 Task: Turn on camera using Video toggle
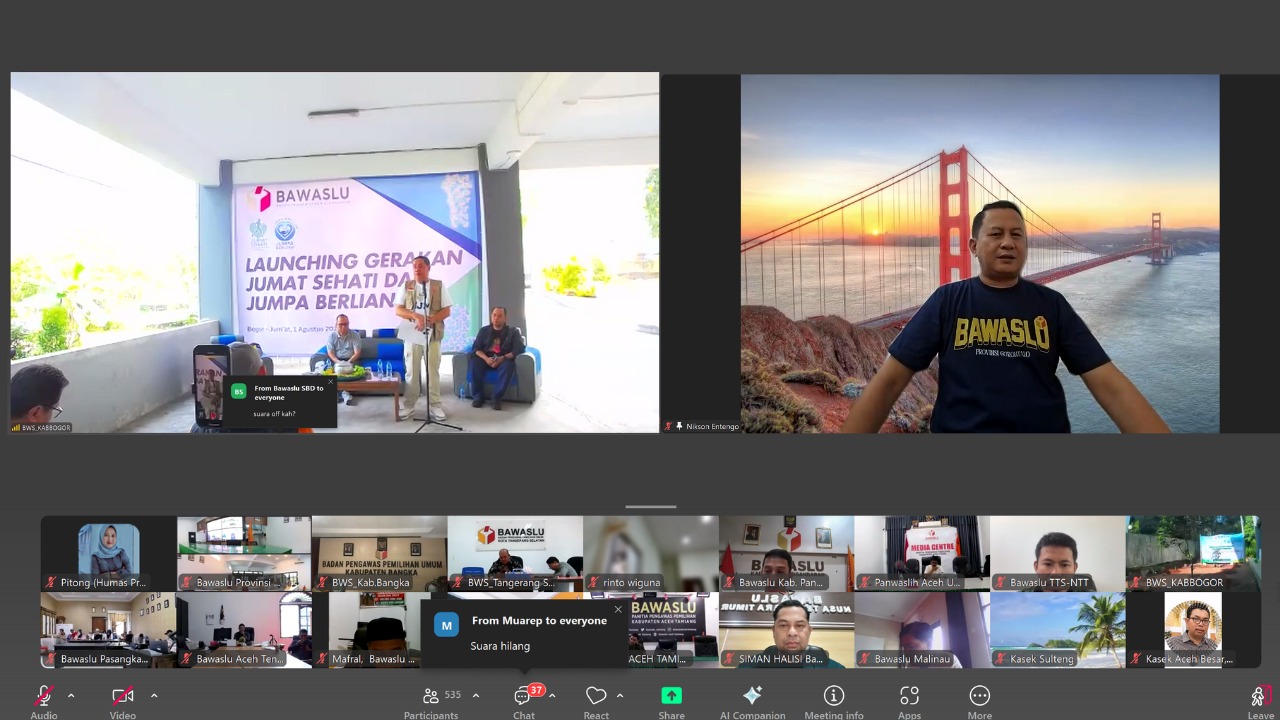pyautogui.click(x=122, y=696)
